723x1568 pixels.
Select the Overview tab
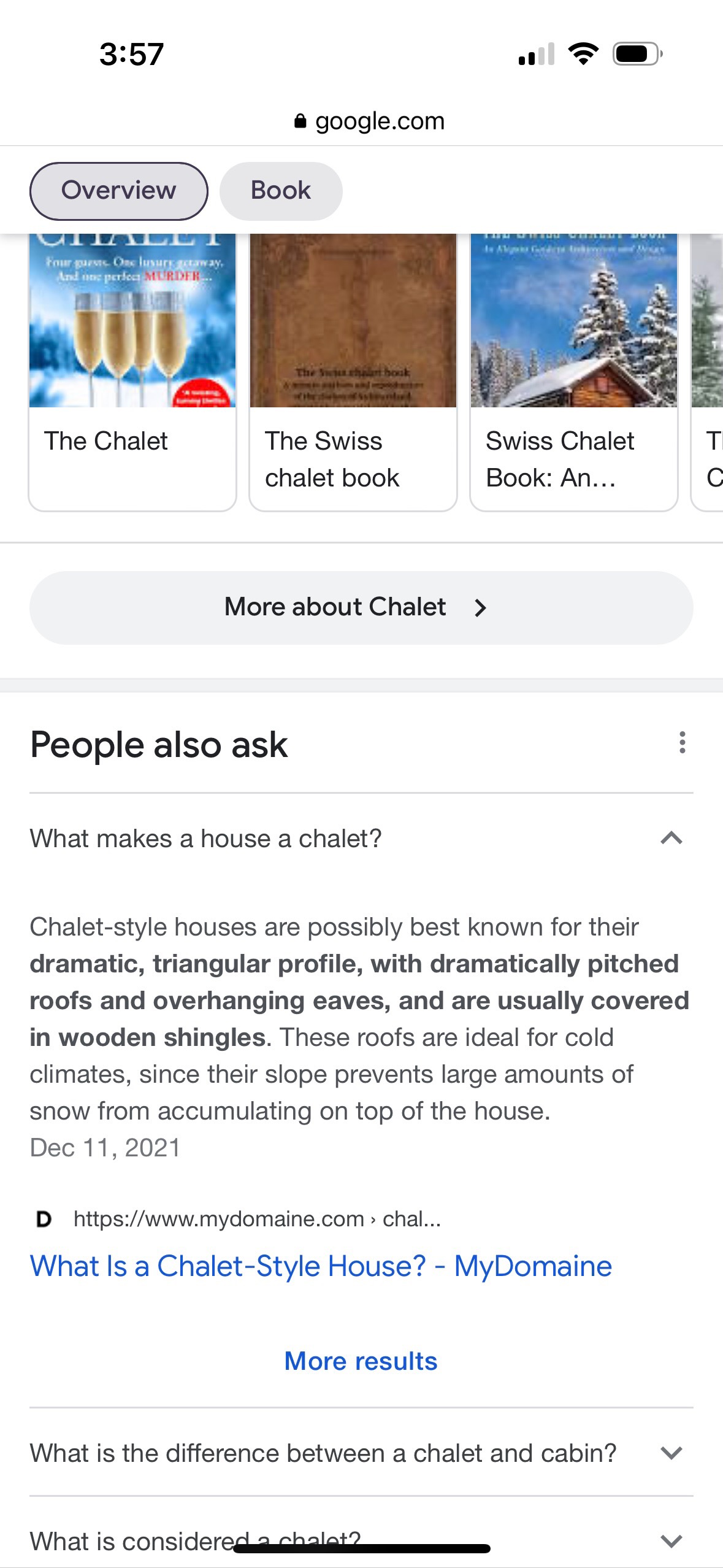click(x=118, y=191)
